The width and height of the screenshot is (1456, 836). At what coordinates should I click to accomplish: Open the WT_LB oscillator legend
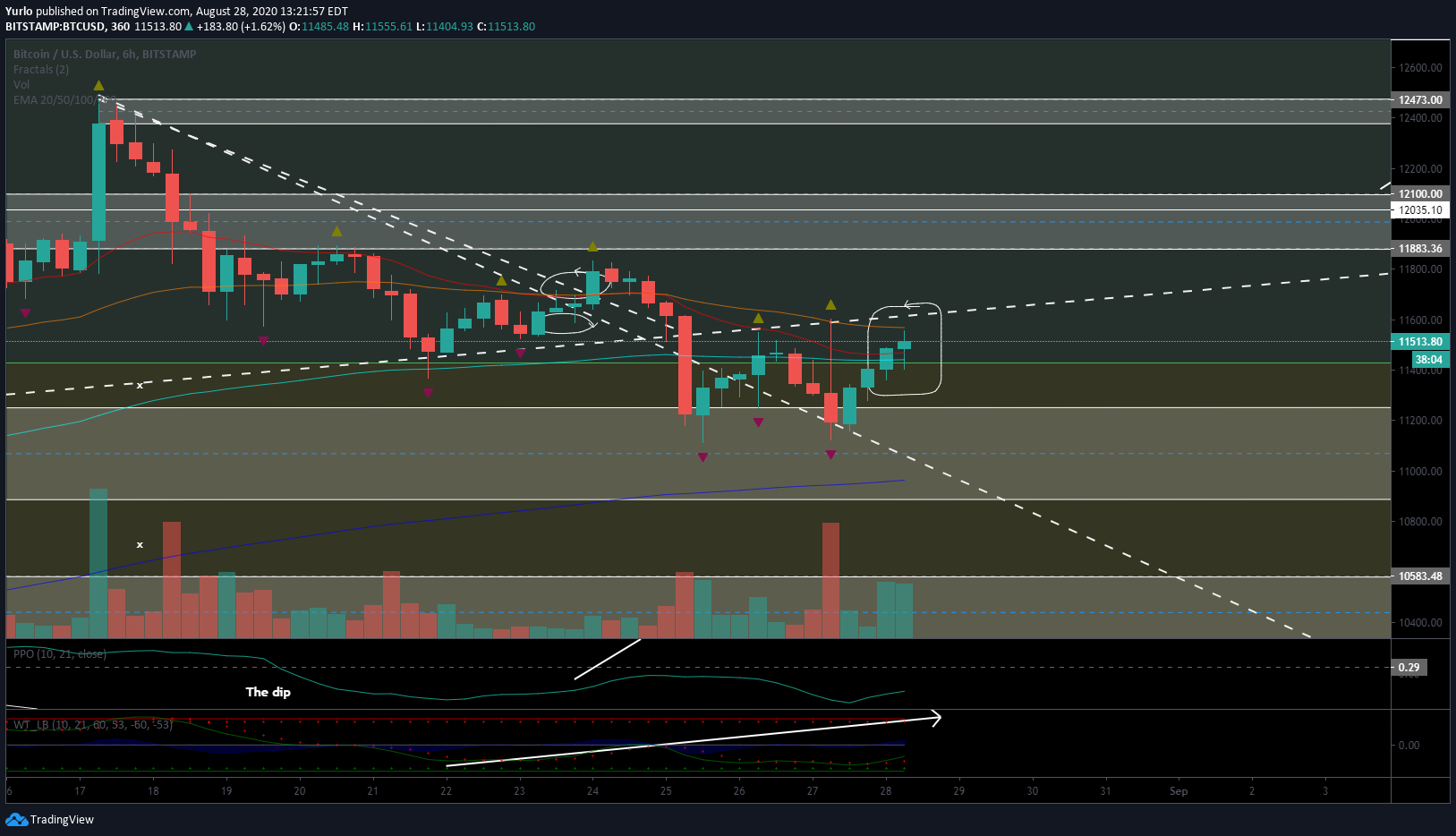93,725
